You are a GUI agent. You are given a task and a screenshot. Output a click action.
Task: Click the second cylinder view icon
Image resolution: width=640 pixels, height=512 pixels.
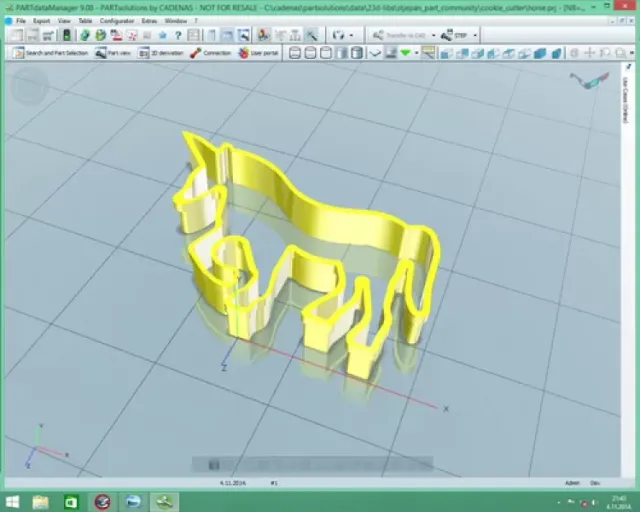tap(310, 53)
